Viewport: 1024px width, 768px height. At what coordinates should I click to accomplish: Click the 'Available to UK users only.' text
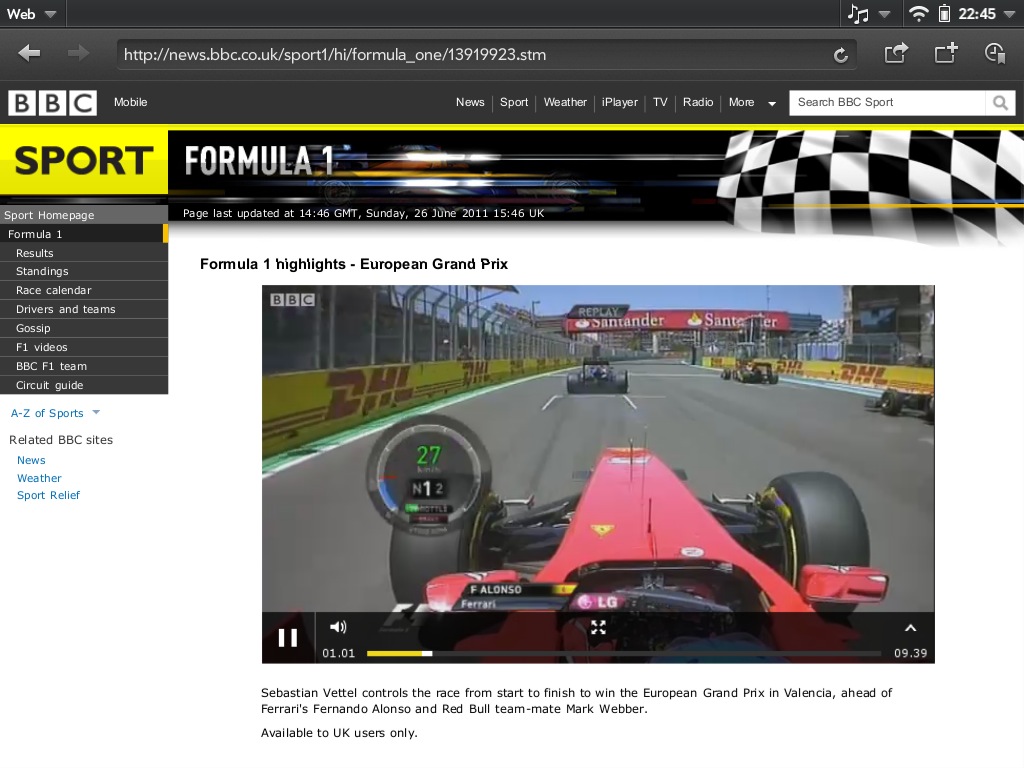(339, 733)
